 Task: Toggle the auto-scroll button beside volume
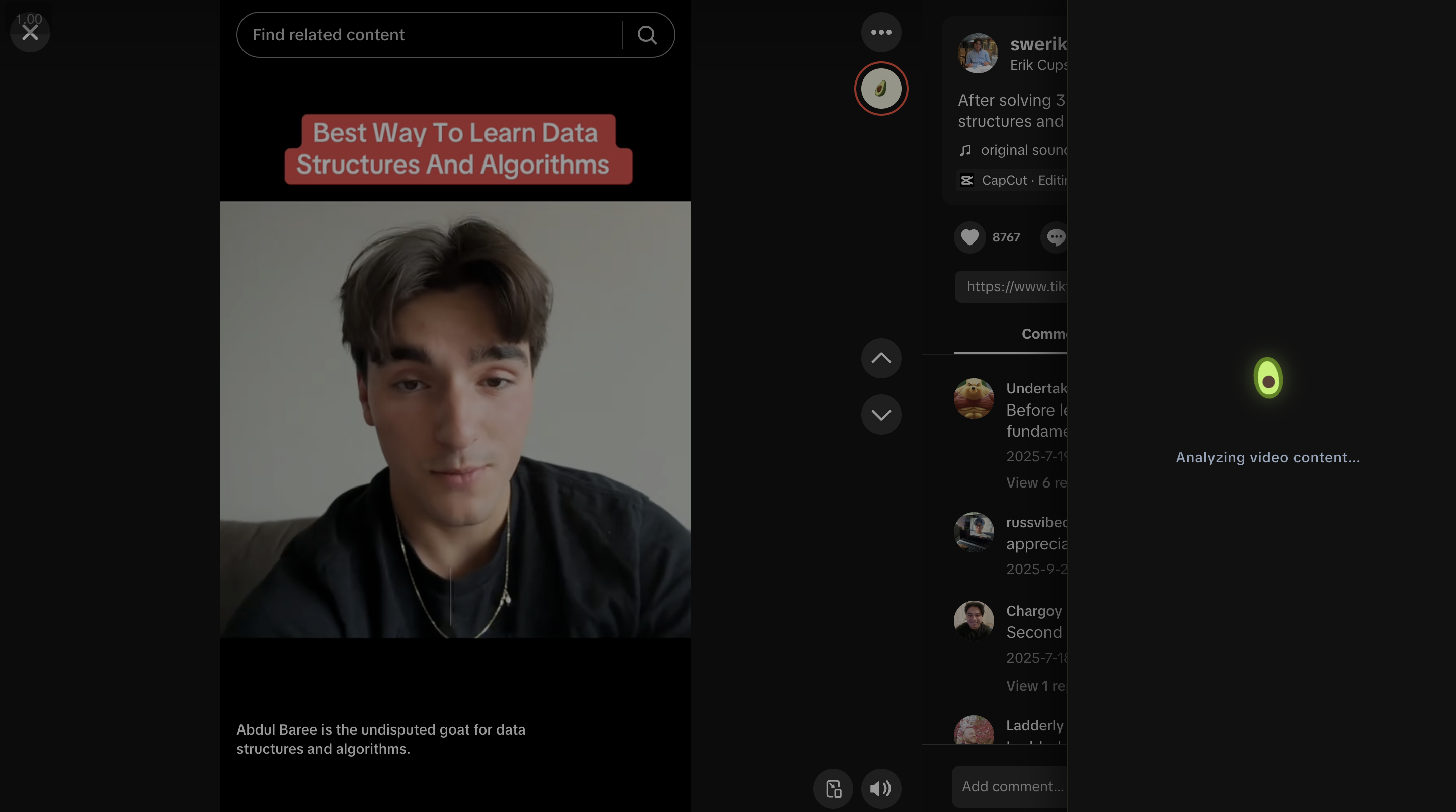point(833,788)
